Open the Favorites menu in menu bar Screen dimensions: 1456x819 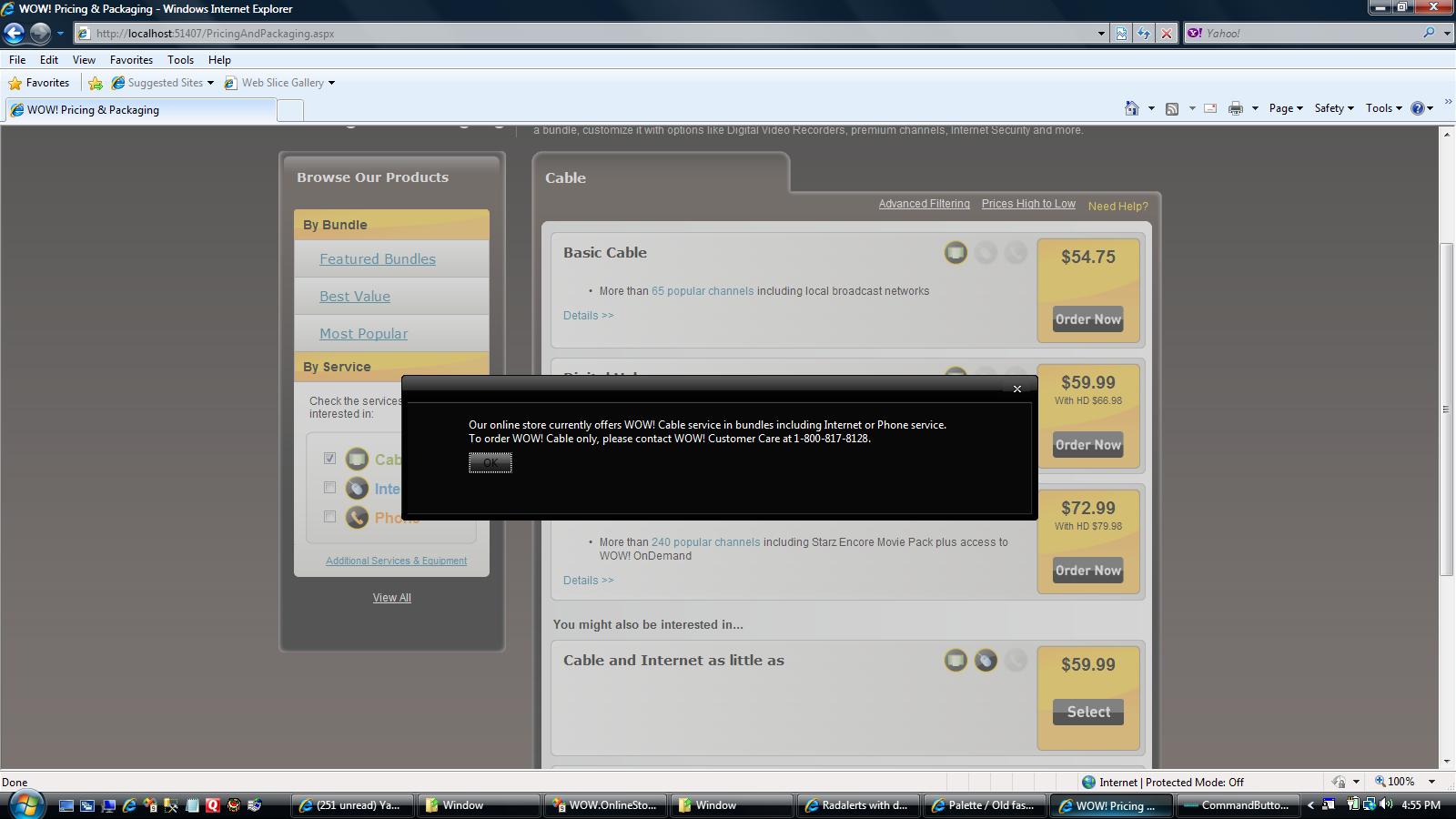pos(131,59)
